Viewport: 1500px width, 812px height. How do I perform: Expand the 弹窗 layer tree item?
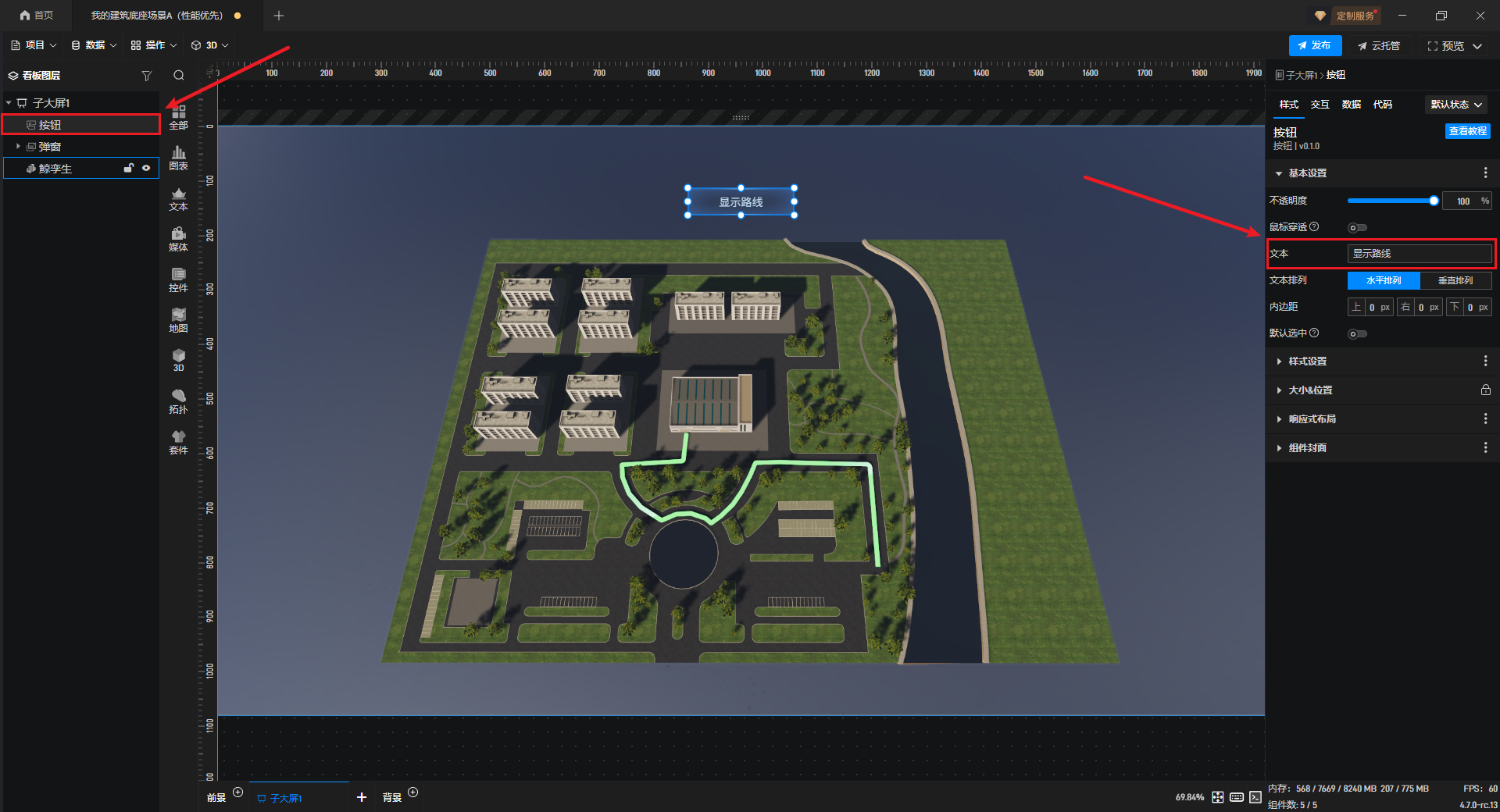[x=18, y=147]
